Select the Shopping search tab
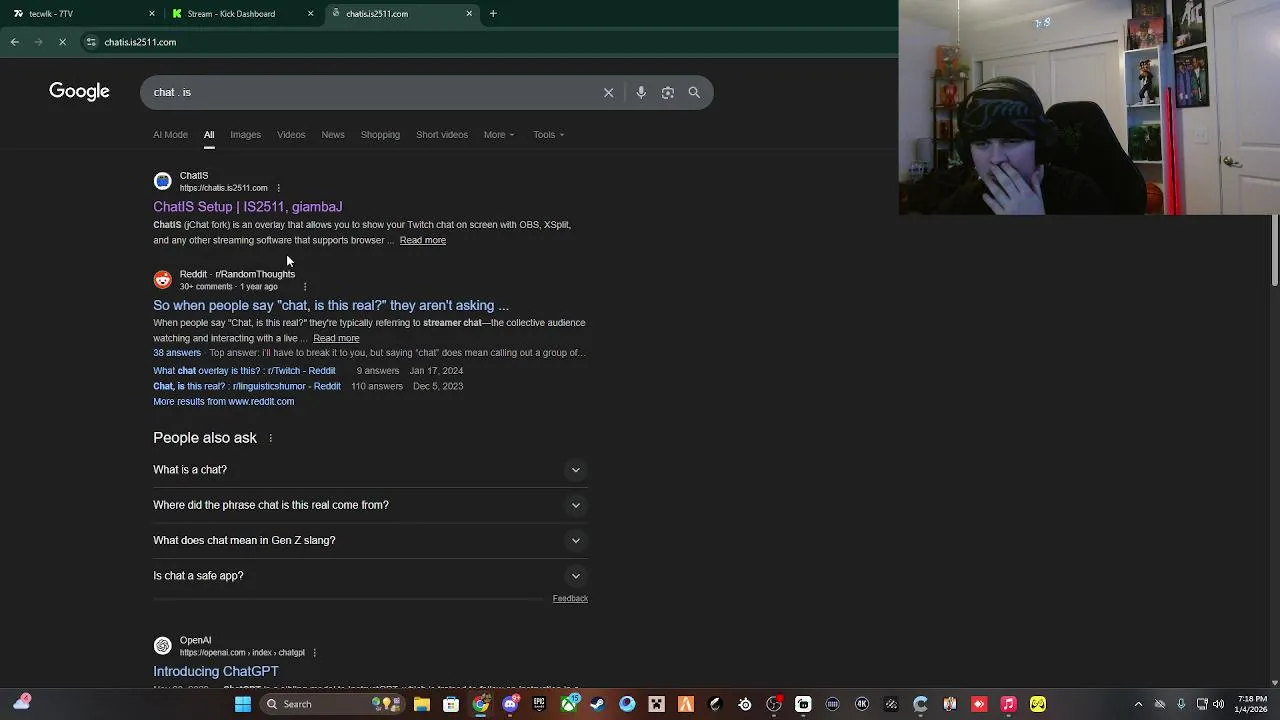Screen dimensions: 1280x720 [380, 135]
